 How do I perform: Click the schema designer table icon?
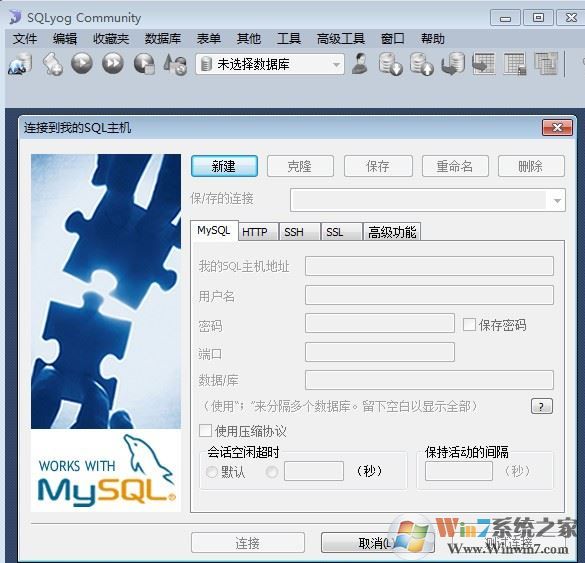coord(484,64)
